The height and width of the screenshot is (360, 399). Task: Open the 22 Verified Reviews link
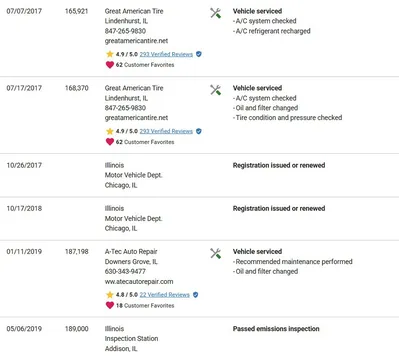tap(164, 295)
